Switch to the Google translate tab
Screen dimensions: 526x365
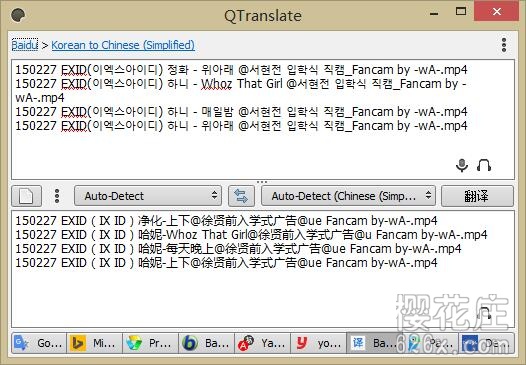click(39, 343)
